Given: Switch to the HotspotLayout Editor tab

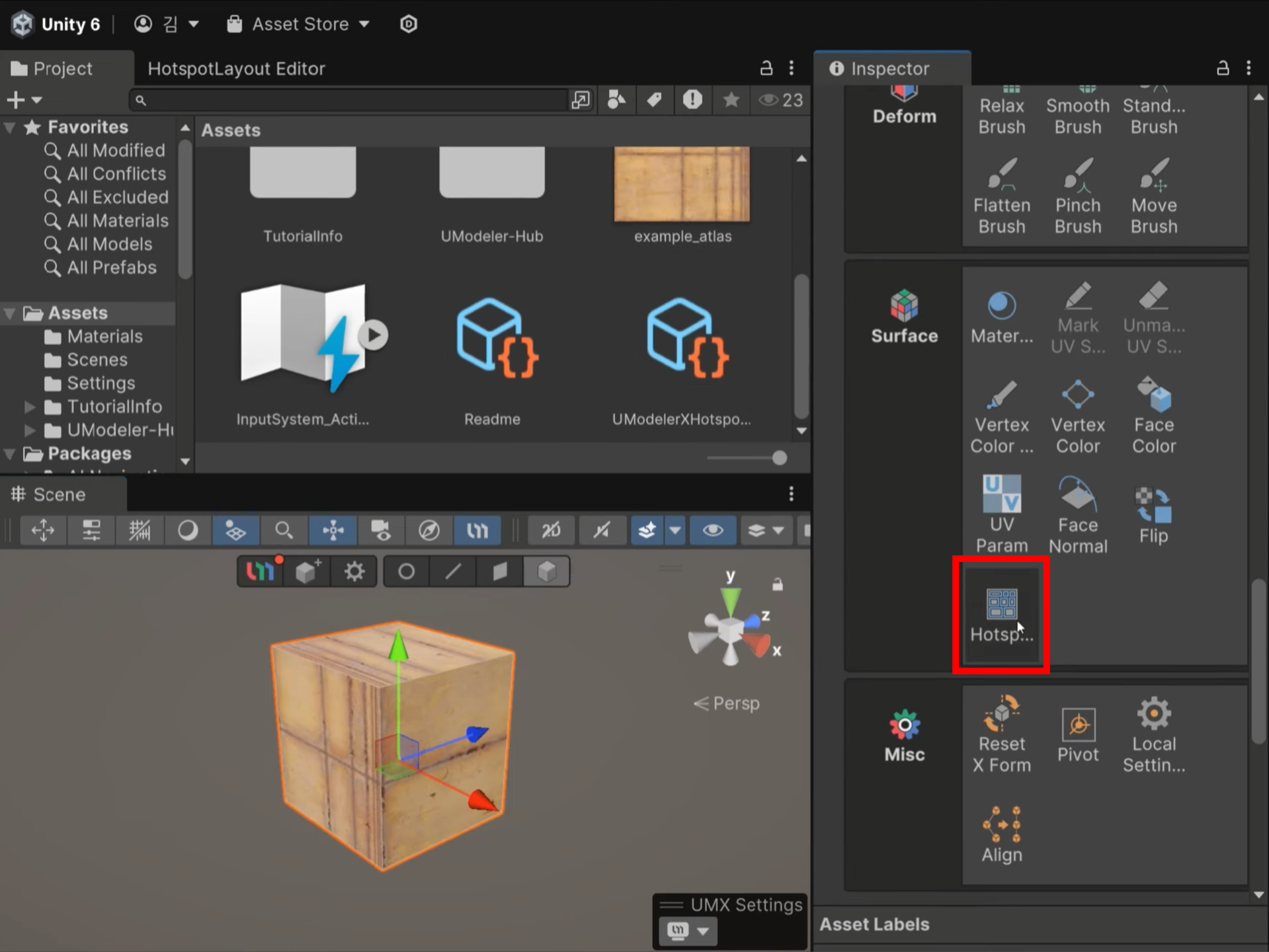Looking at the screenshot, I should point(236,68).
